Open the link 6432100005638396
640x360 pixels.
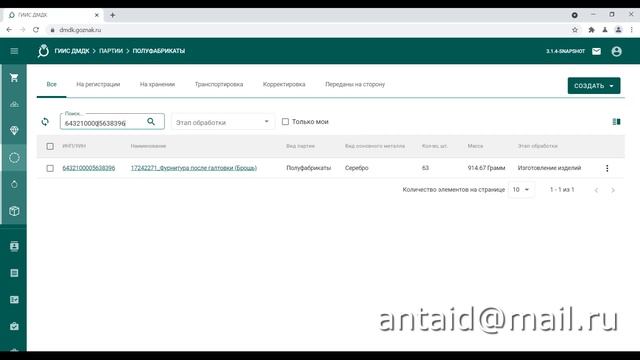[89, 168]
